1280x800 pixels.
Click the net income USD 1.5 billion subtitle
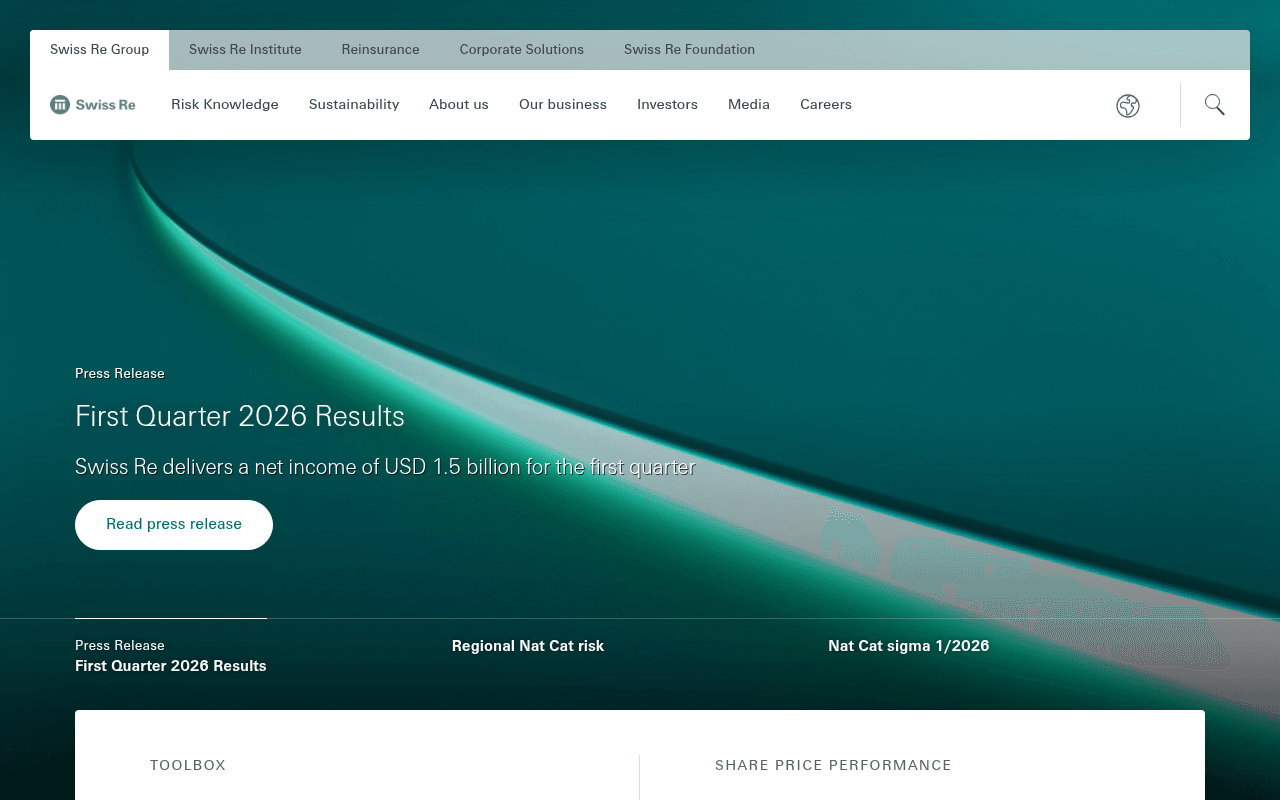coord(385,467)
